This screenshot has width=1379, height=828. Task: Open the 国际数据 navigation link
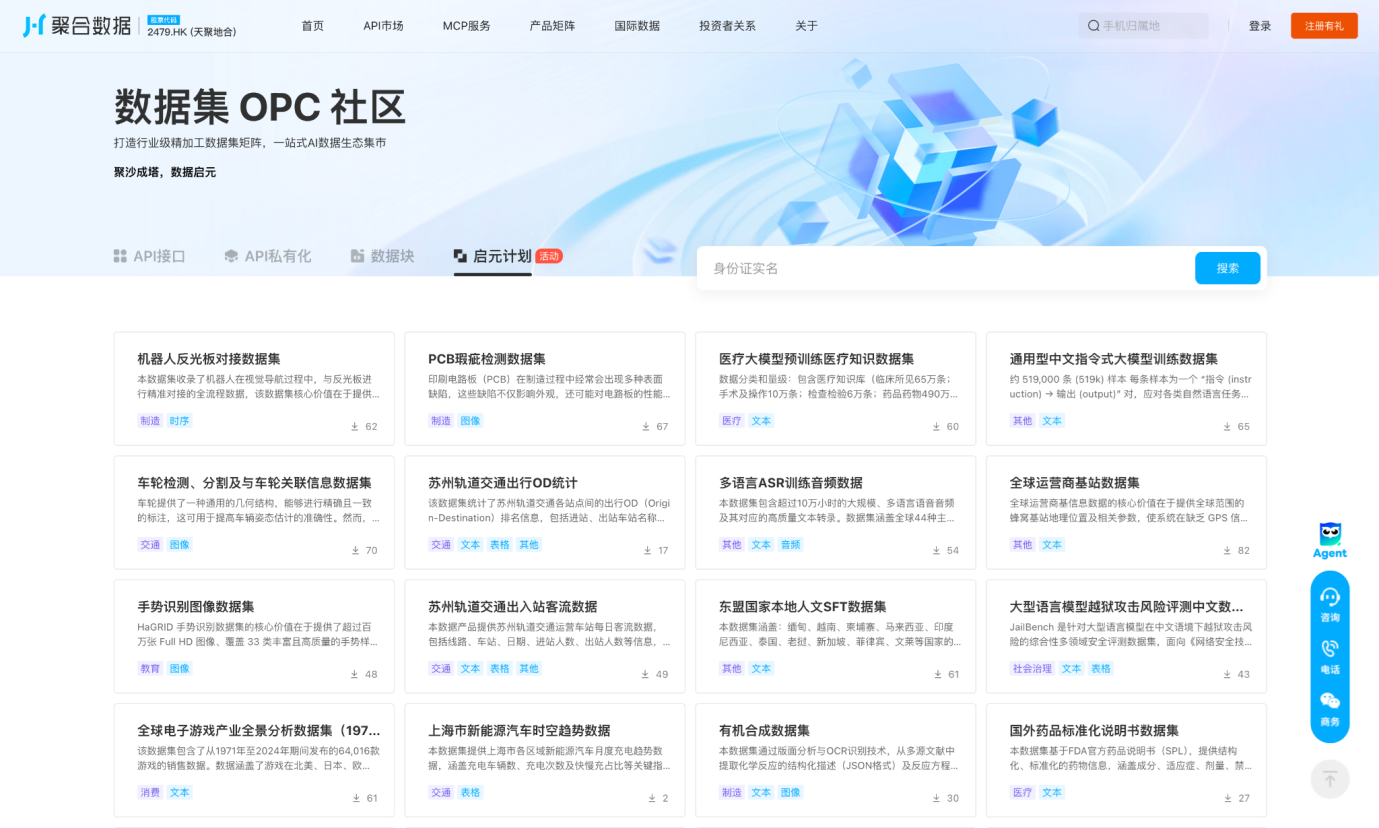(637, 26)
